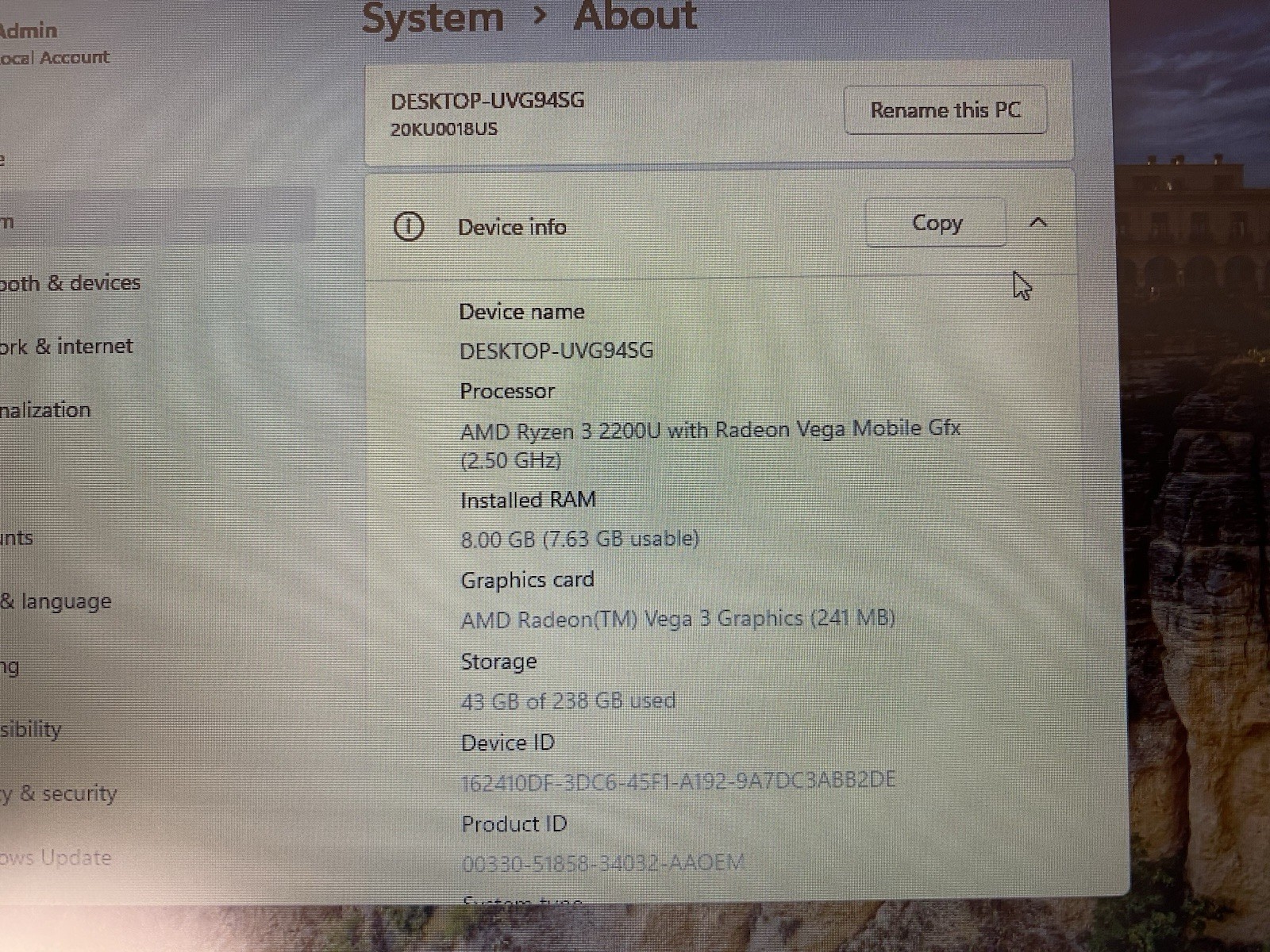1270x952 pixels.
Task: Open Privacy & security settings
Action: pyautogui.click(x=59, y=793)
